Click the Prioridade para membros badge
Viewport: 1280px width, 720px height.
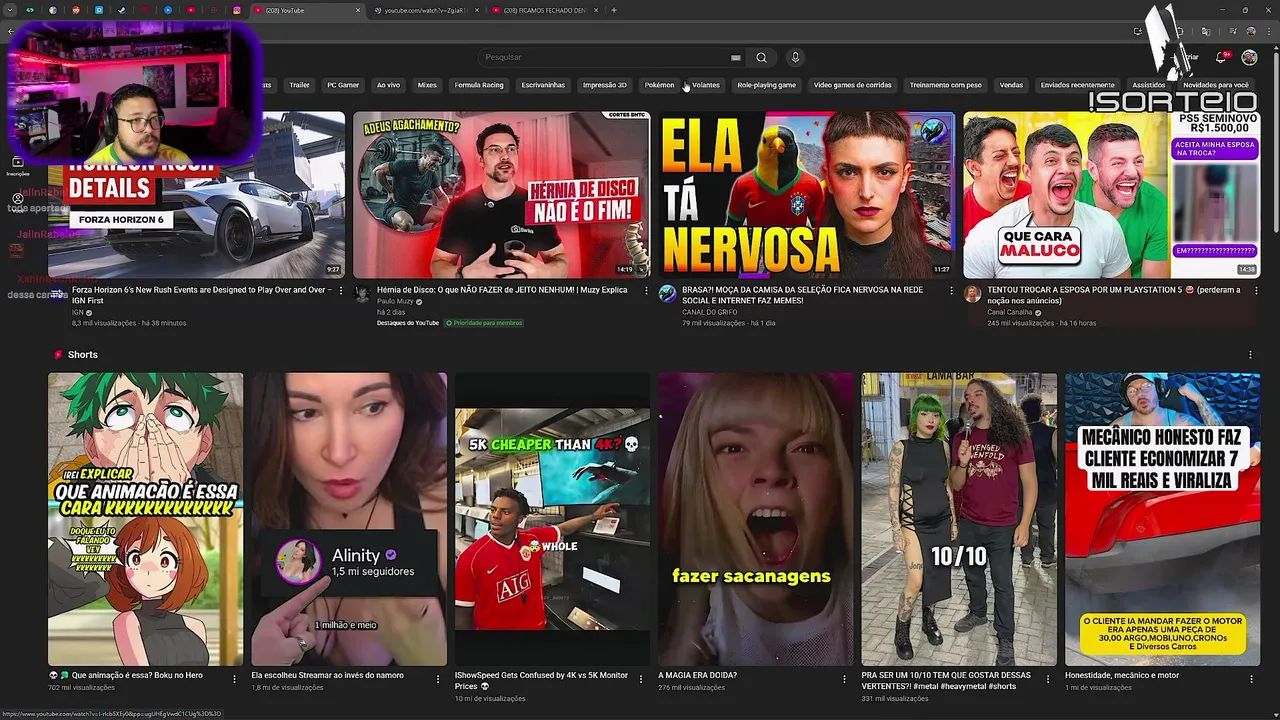484,323
